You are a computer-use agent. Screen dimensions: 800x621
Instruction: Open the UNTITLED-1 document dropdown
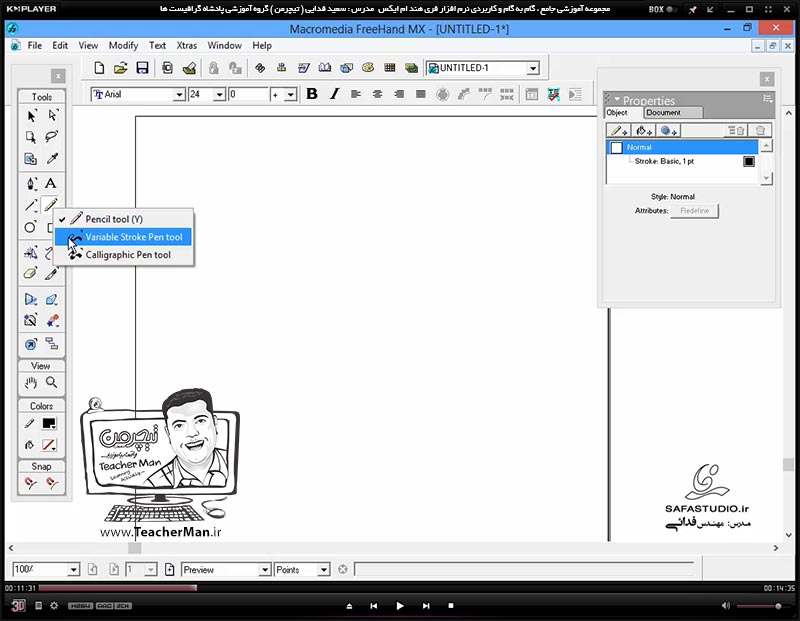(533, 68)
